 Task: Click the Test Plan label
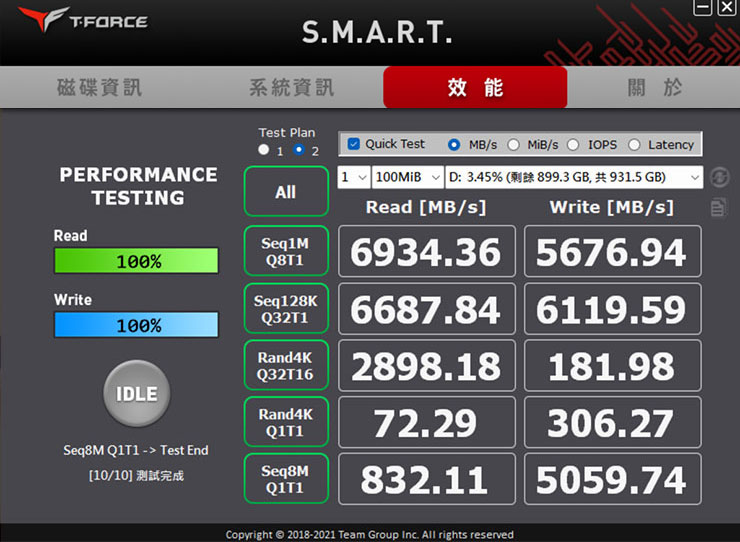coord(287,133)
